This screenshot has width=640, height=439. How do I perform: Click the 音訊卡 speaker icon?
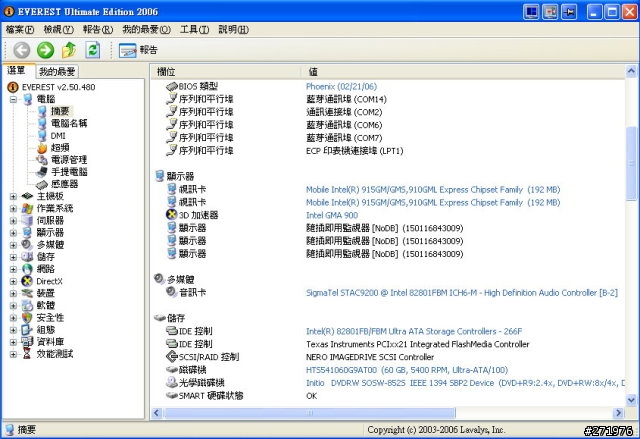(172, 292)
